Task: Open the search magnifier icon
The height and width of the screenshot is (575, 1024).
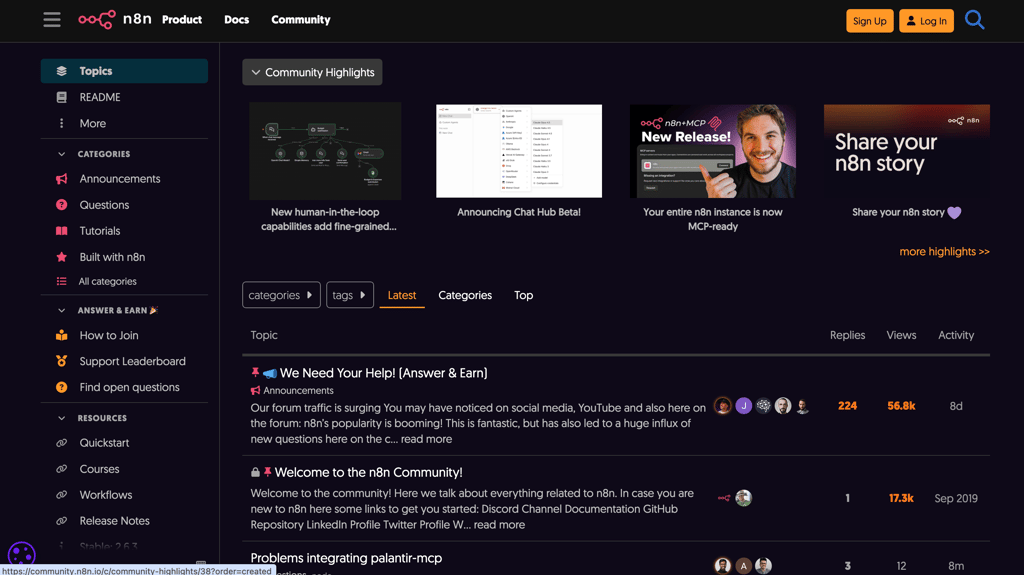Action: point(974,20)
